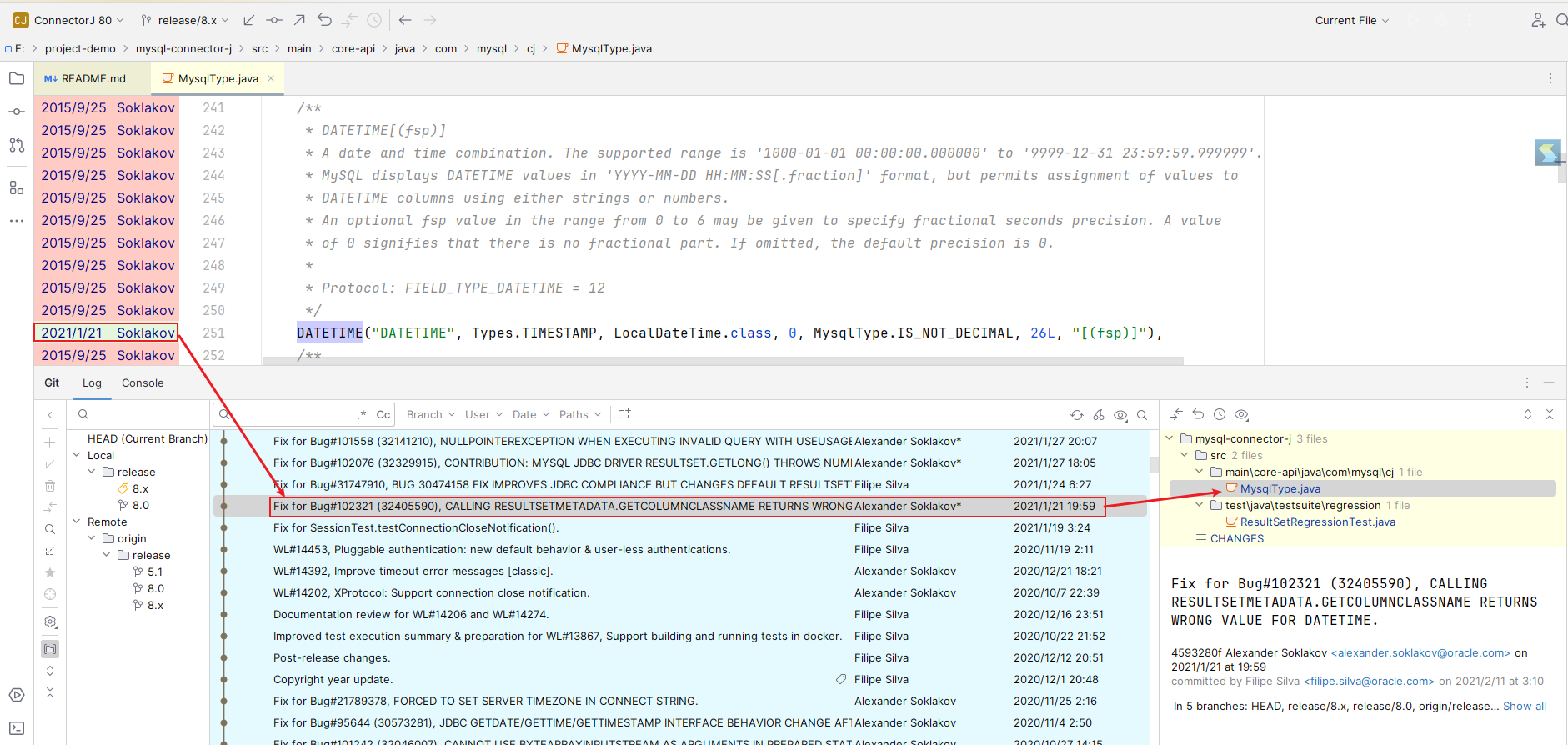
Task: Select the Log tab
Action: [x=92, y=382]
